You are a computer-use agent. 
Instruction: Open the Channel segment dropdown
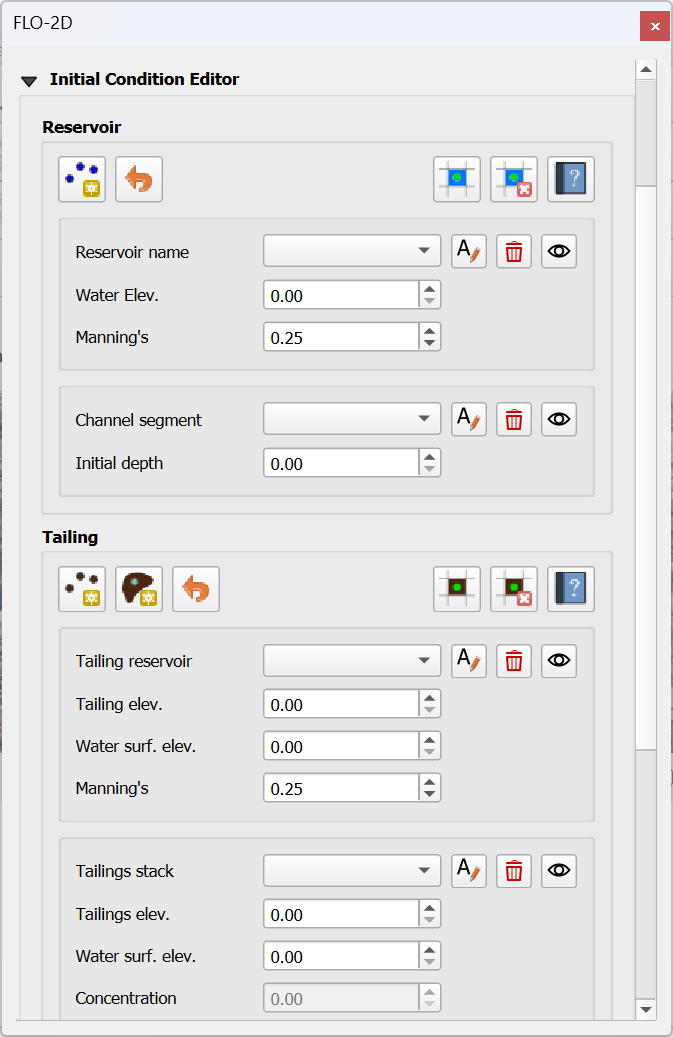click(x=351, y=419)
